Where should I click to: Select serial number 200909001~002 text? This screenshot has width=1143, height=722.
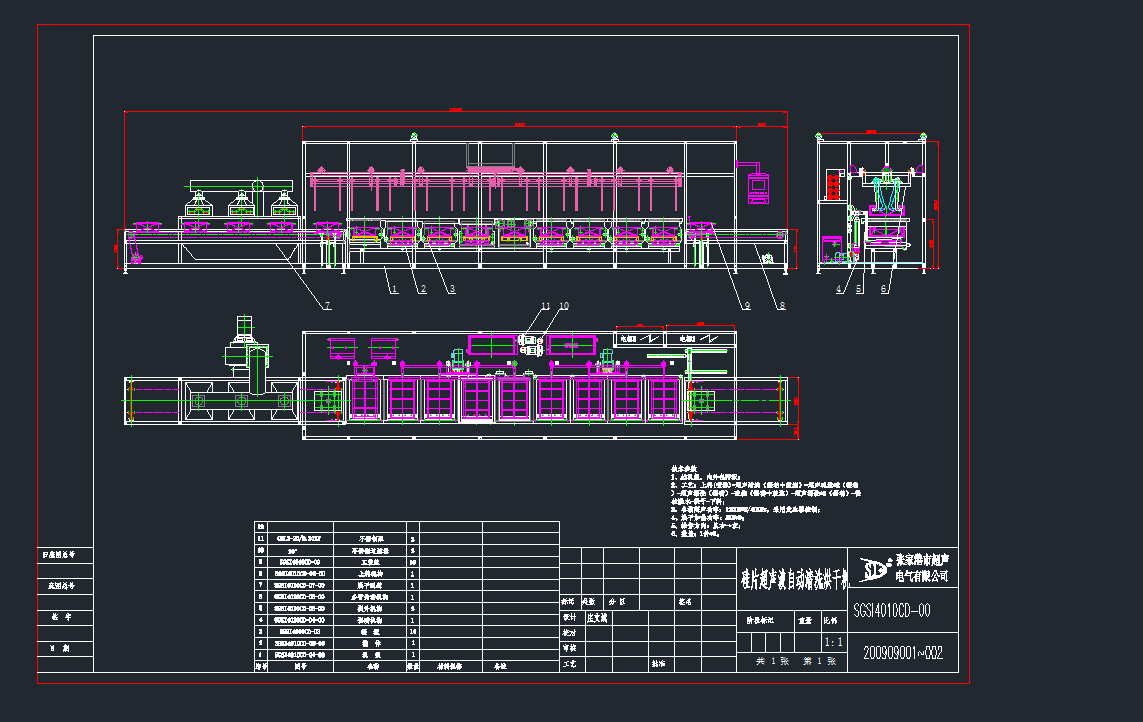point(903,653)
